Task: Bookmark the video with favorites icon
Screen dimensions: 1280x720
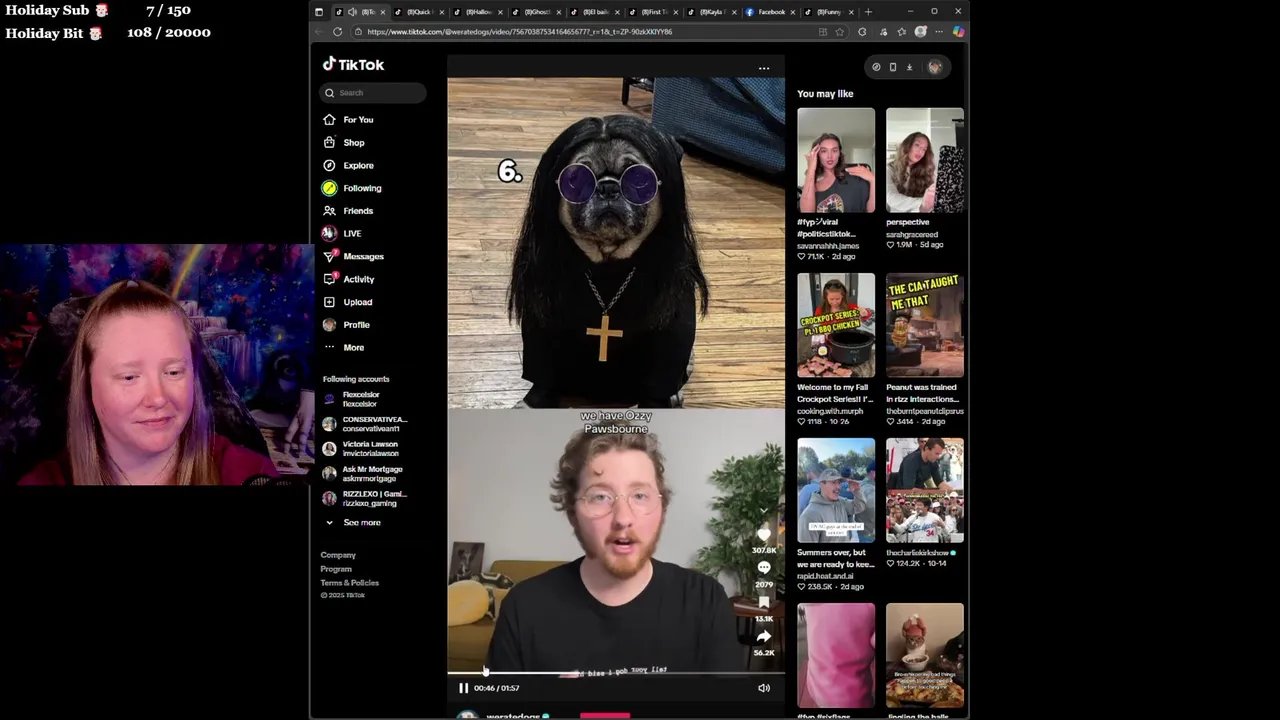Action: pyautogui.click(x=764, y=602)
